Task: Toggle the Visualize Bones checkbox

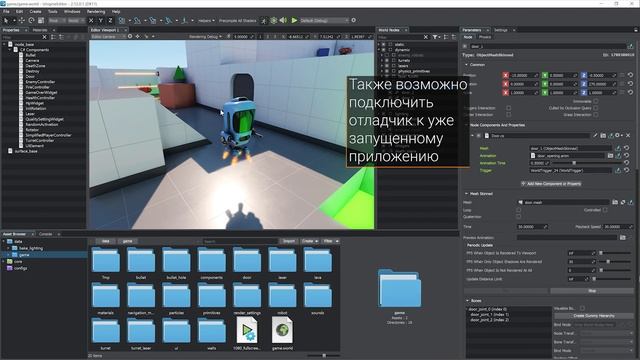Action: (582, 308)
